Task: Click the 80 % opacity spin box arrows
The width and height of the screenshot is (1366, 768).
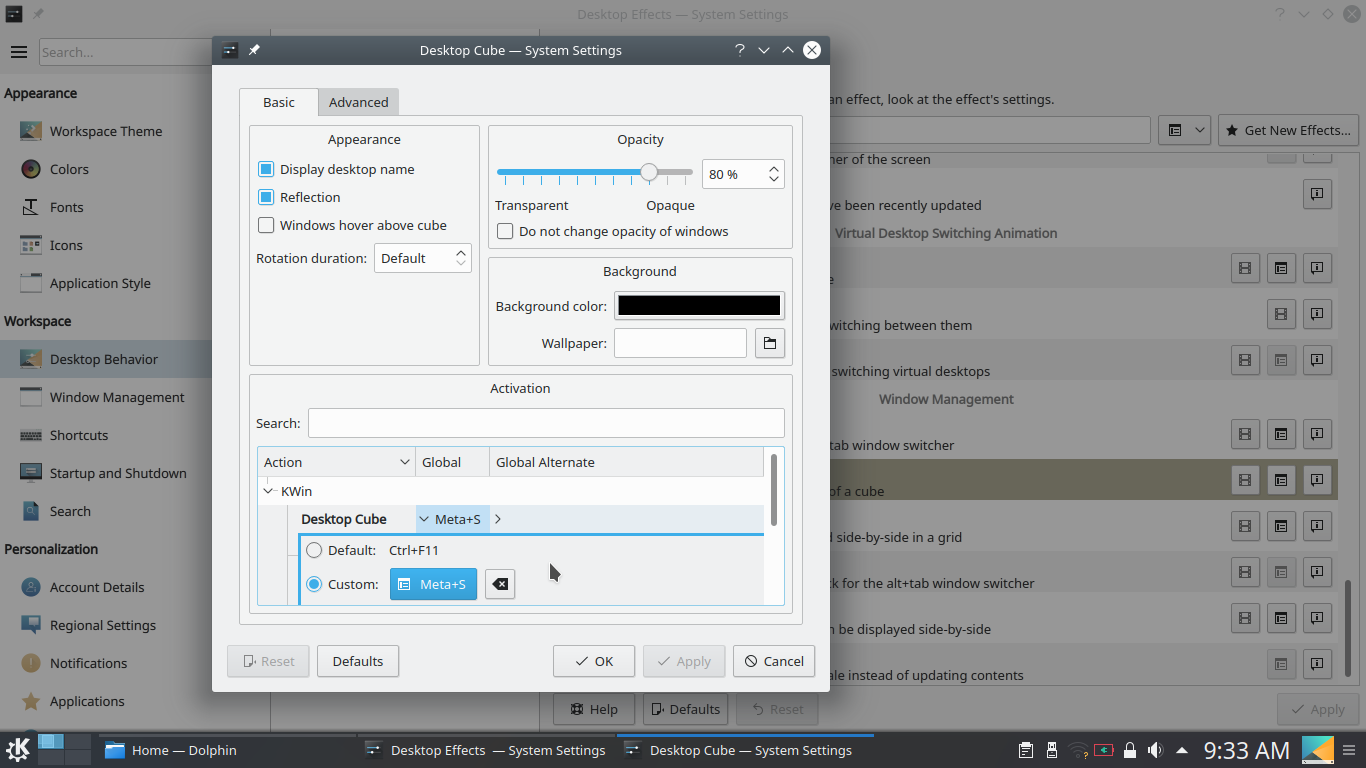Action: [774, 174]
